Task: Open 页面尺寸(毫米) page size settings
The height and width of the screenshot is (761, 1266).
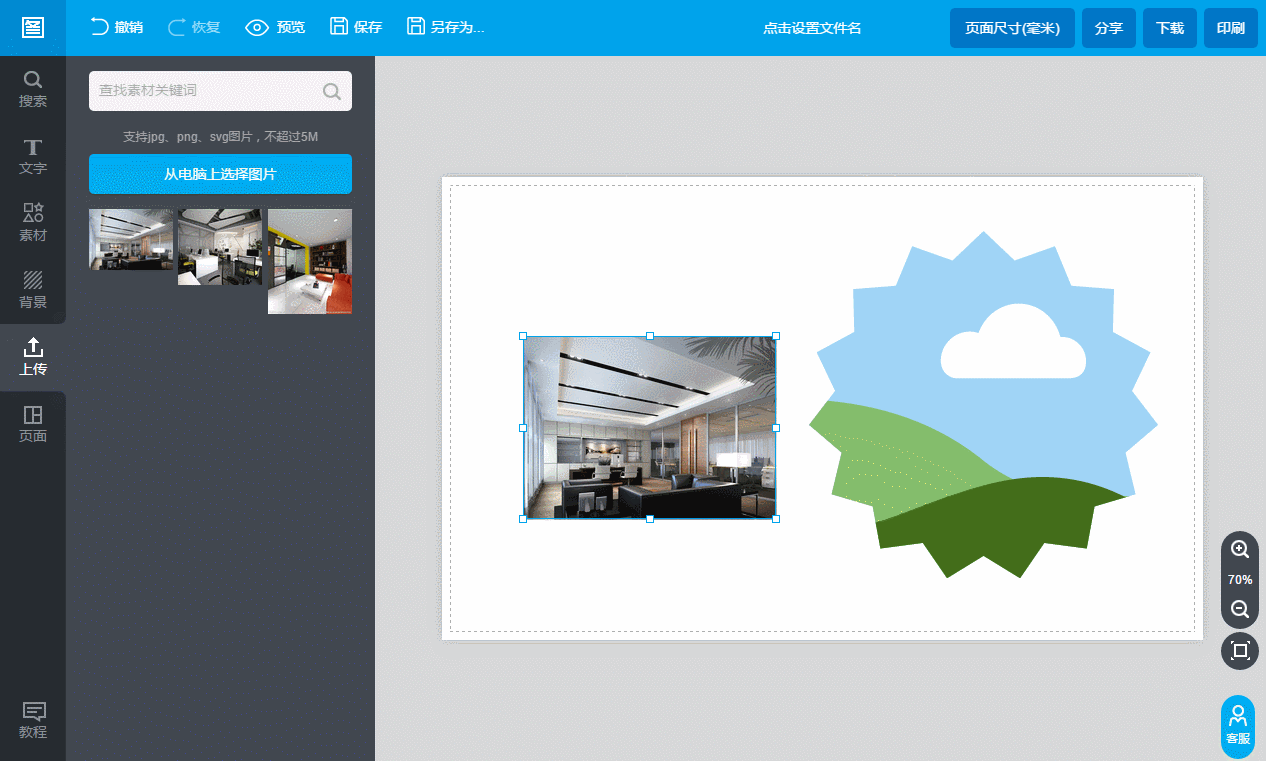Action: (x=1012, y=28)
